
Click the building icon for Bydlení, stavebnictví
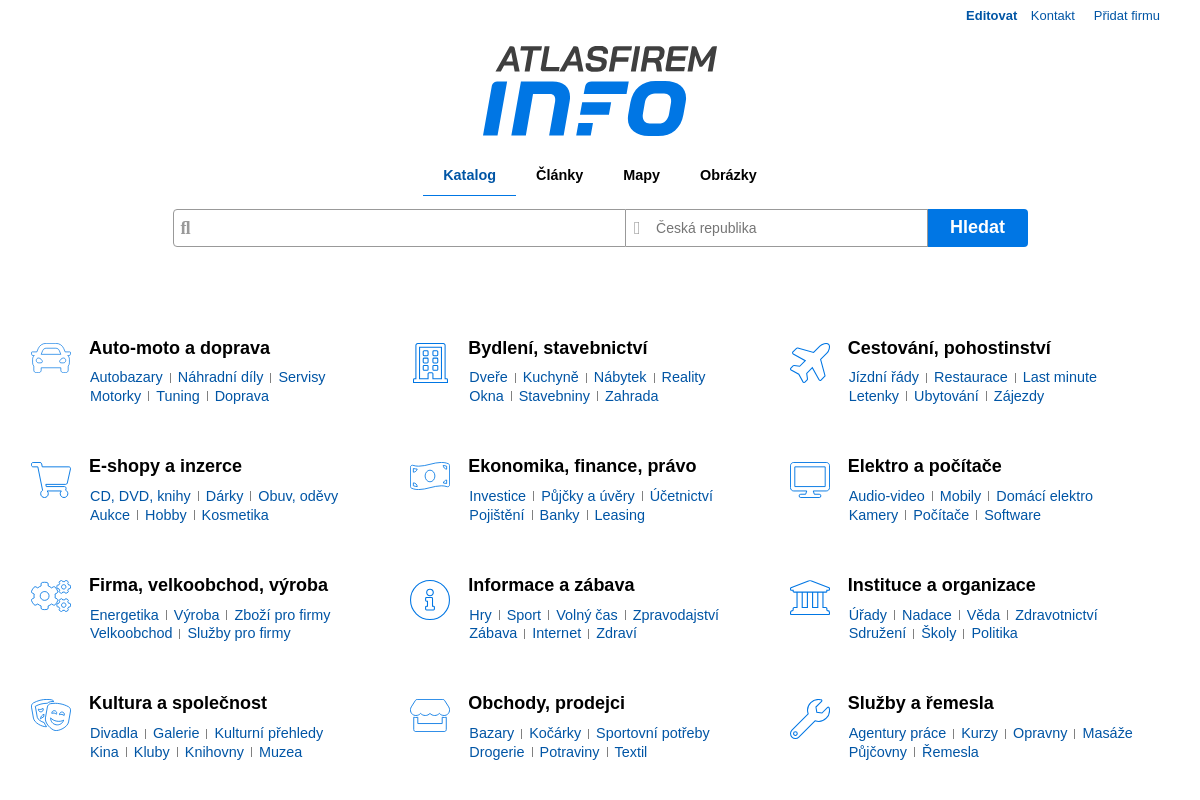(x=430, y=362)
